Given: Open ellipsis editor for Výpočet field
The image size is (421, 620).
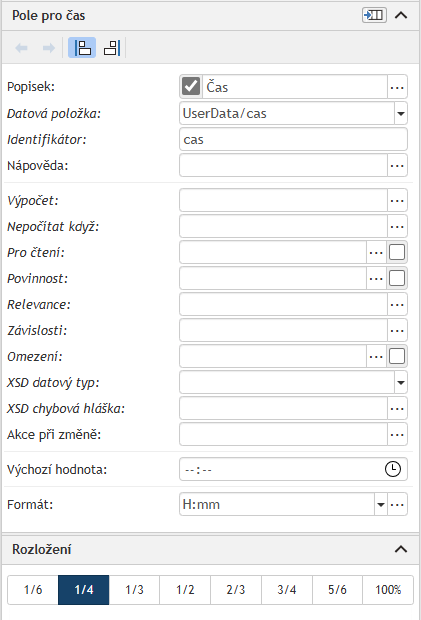Looking at the screenshot, I should [x=397, y=200].
